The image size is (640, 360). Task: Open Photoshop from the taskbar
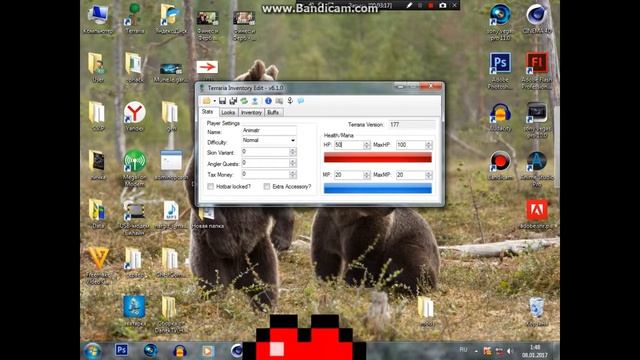pyautogui.click(x=121, y=350)
